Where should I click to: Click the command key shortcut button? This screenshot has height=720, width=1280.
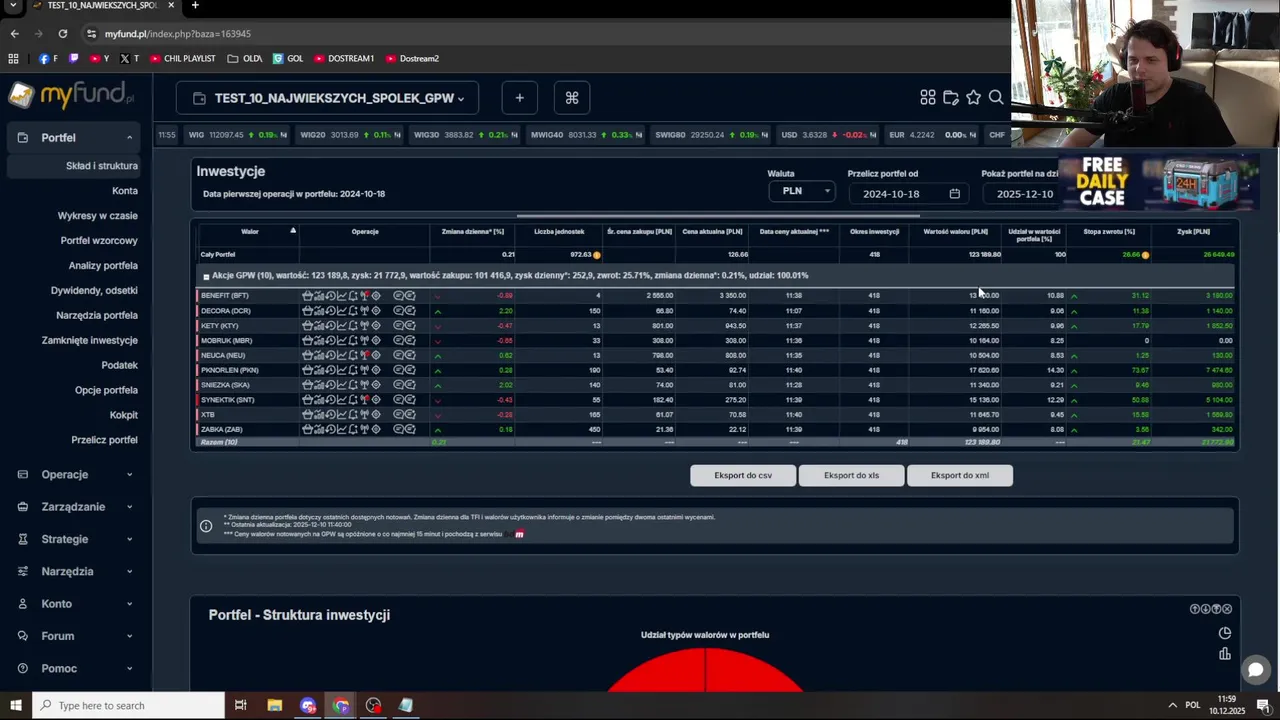pyautogui.click(x=571, y=97)
